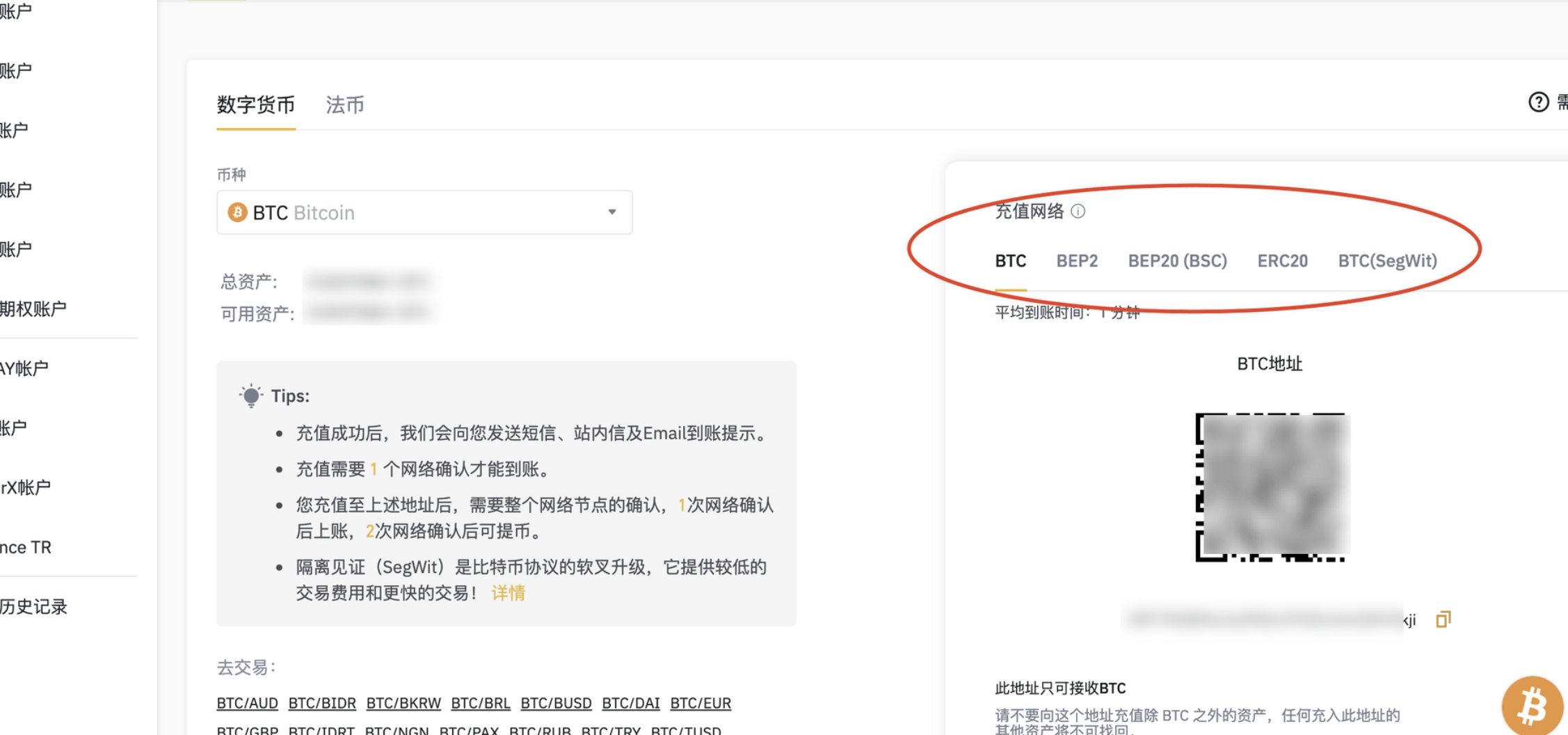The image size is (1568, 735).
Task: Select the BTC(SegWit) network tab
Action: pos(1387,261)
